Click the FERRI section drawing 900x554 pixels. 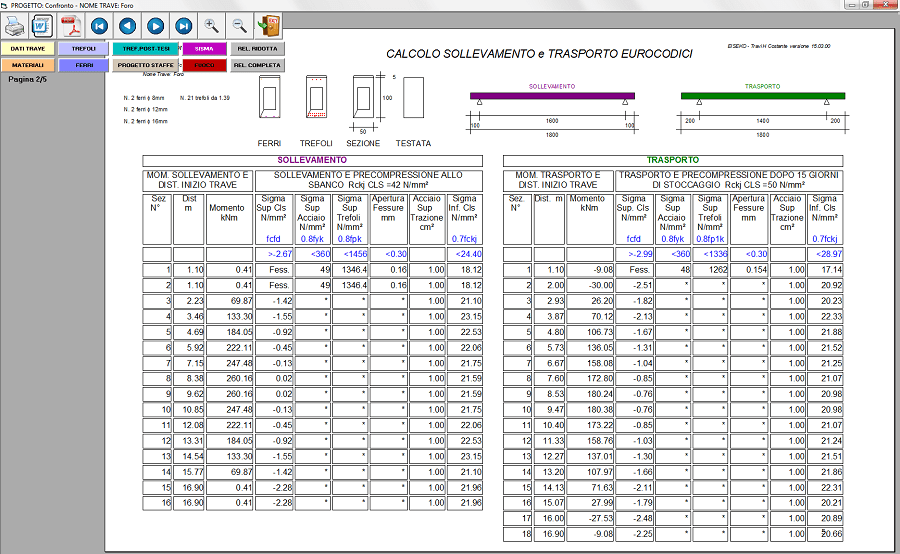[269, 97]
